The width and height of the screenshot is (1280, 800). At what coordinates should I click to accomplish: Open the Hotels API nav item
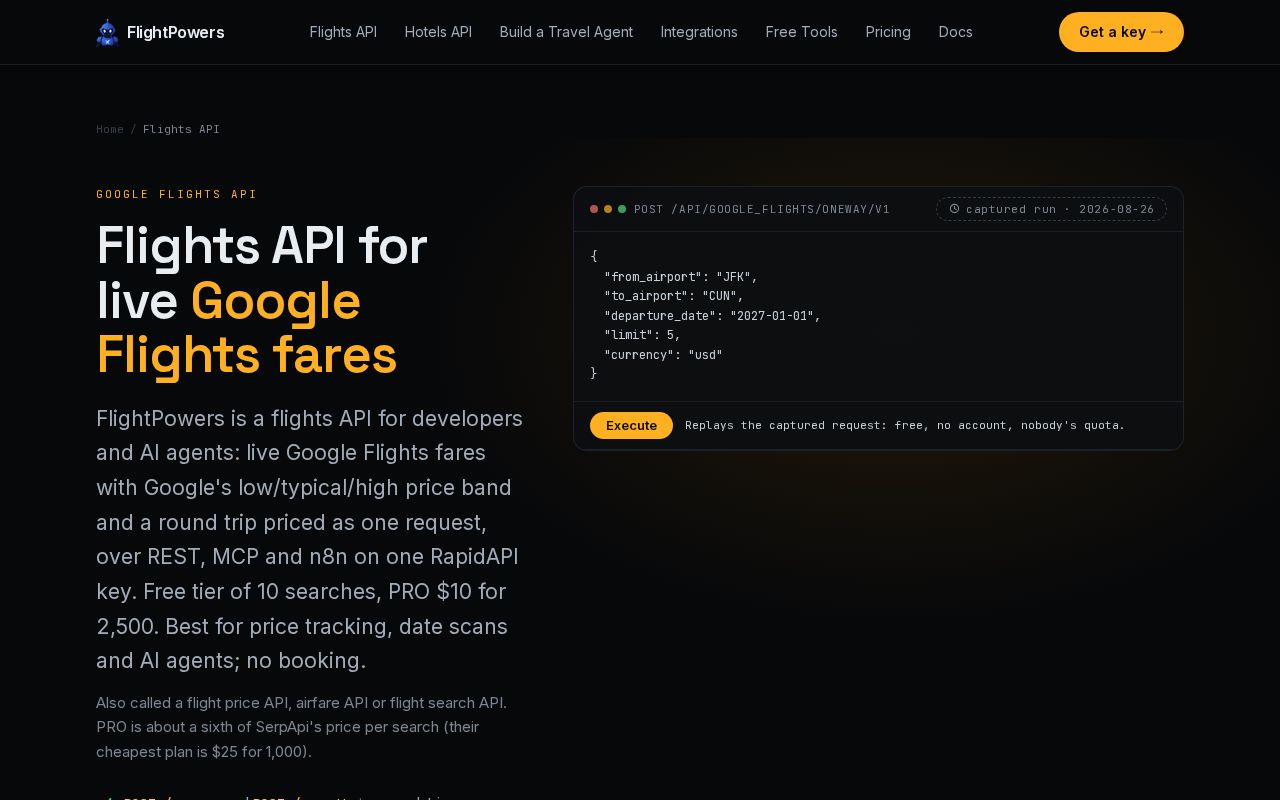[x=438, y=32]
